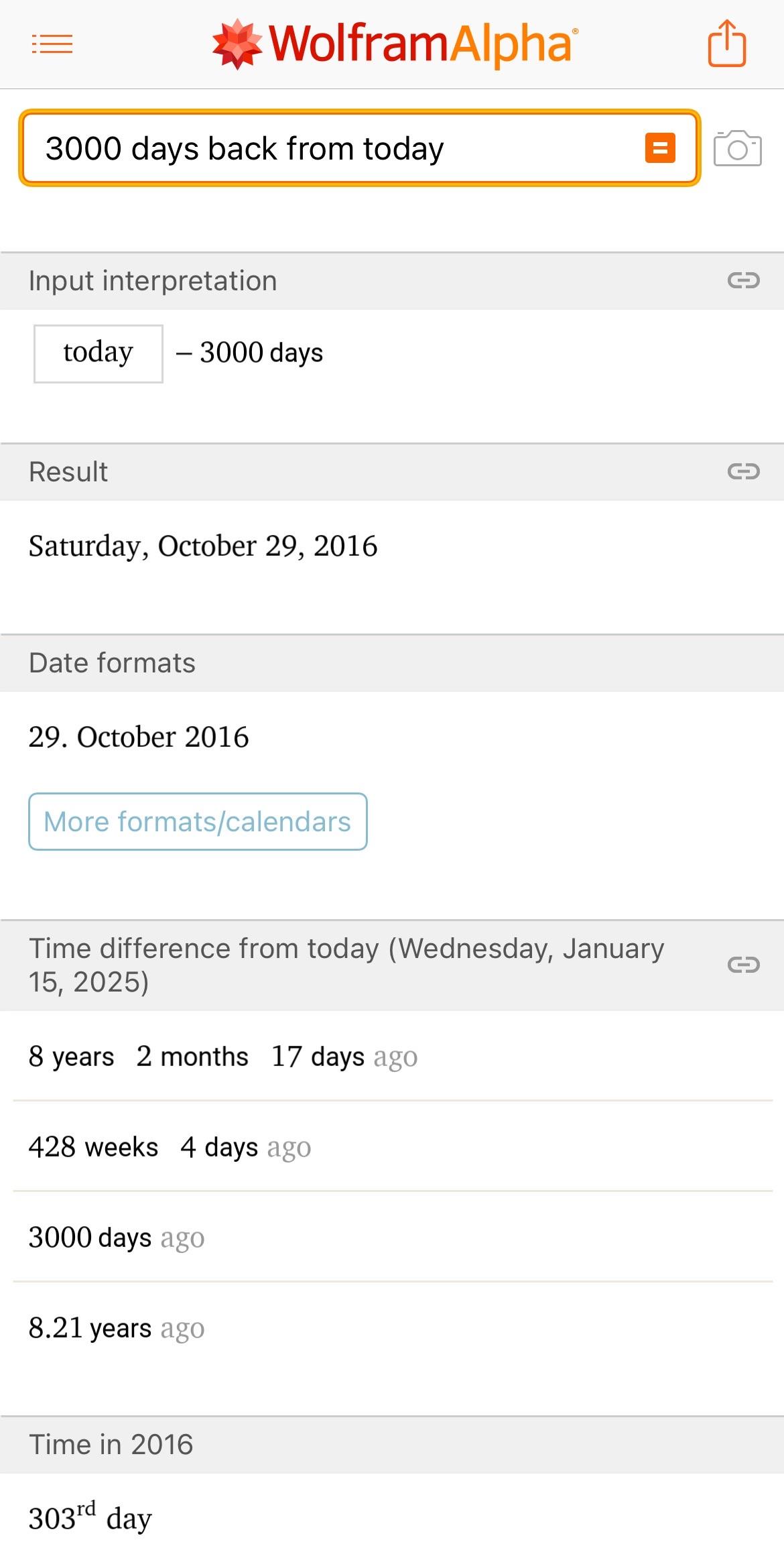Copy link for Result pod
This screenshot has height=1550, width=784.
(743, 471)
